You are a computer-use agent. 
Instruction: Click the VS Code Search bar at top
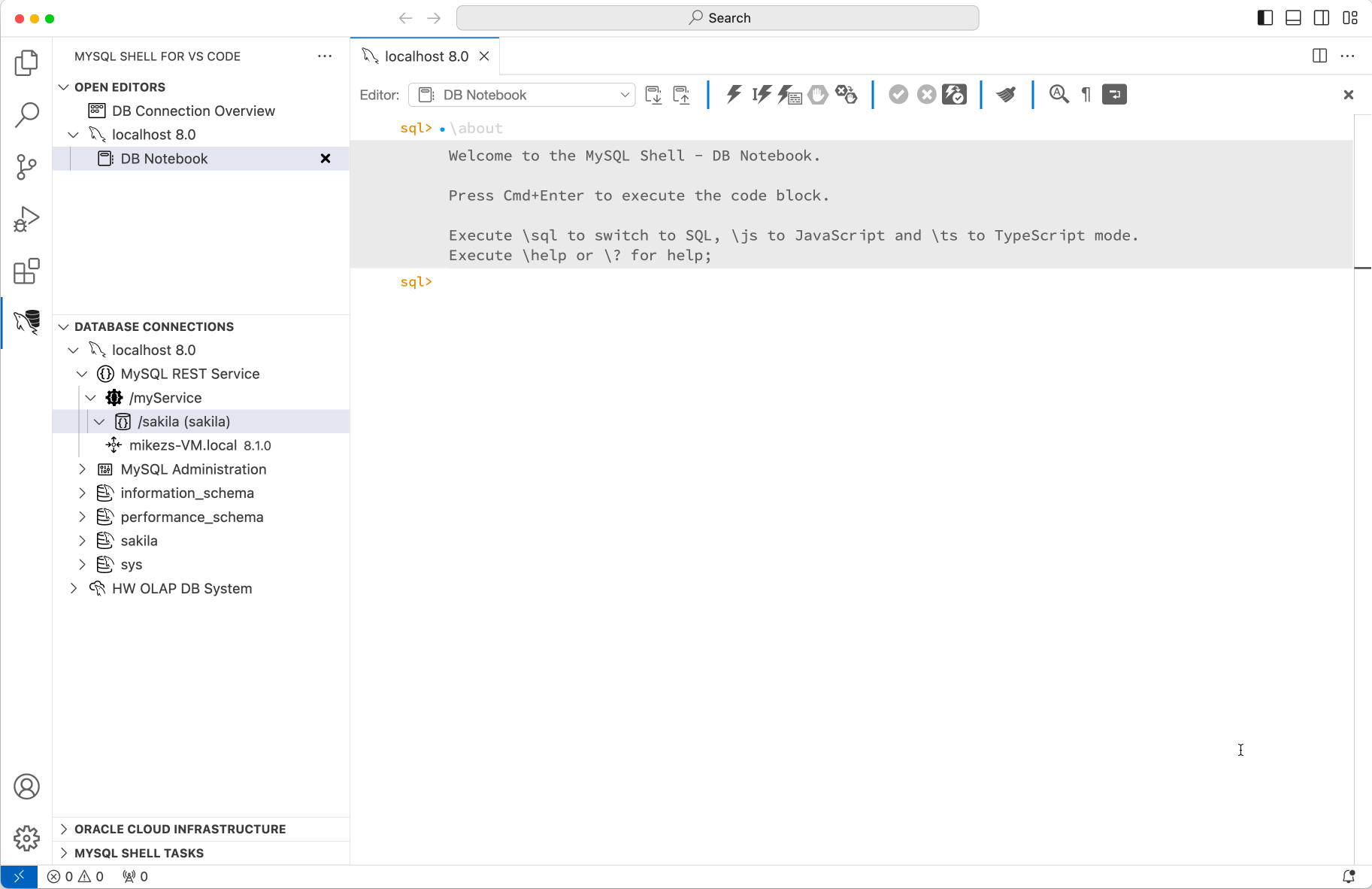tap(718, 17)
